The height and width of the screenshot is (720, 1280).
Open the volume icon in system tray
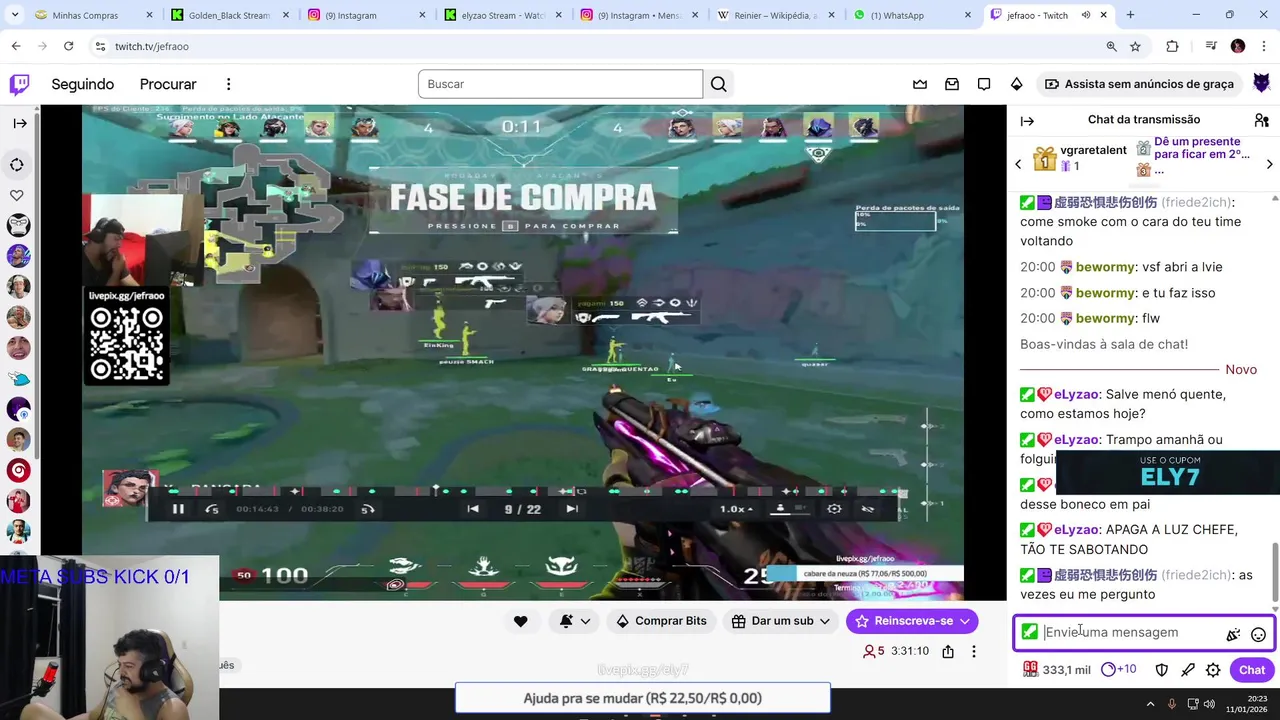coord(1209,704)
